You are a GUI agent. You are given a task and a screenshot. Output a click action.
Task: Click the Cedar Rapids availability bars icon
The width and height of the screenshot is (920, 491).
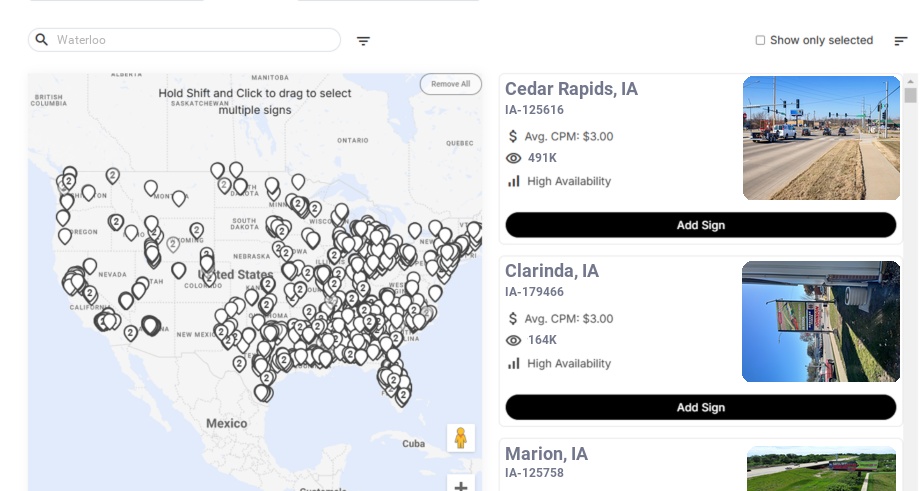click(x=514, y=181)
